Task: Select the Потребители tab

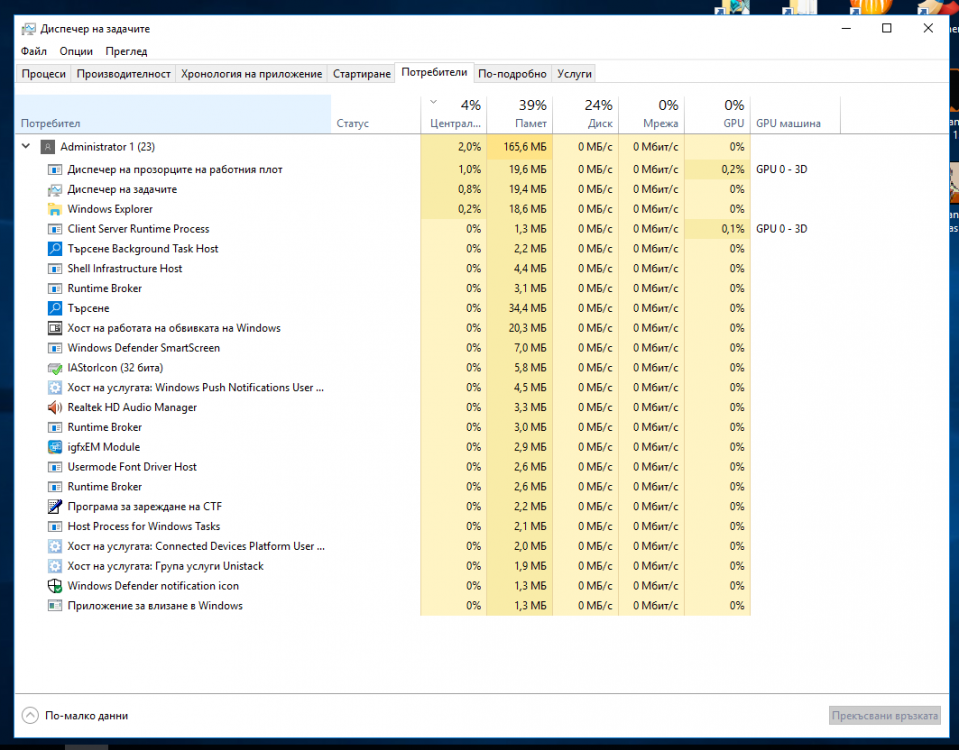Action: click(434, 72)
